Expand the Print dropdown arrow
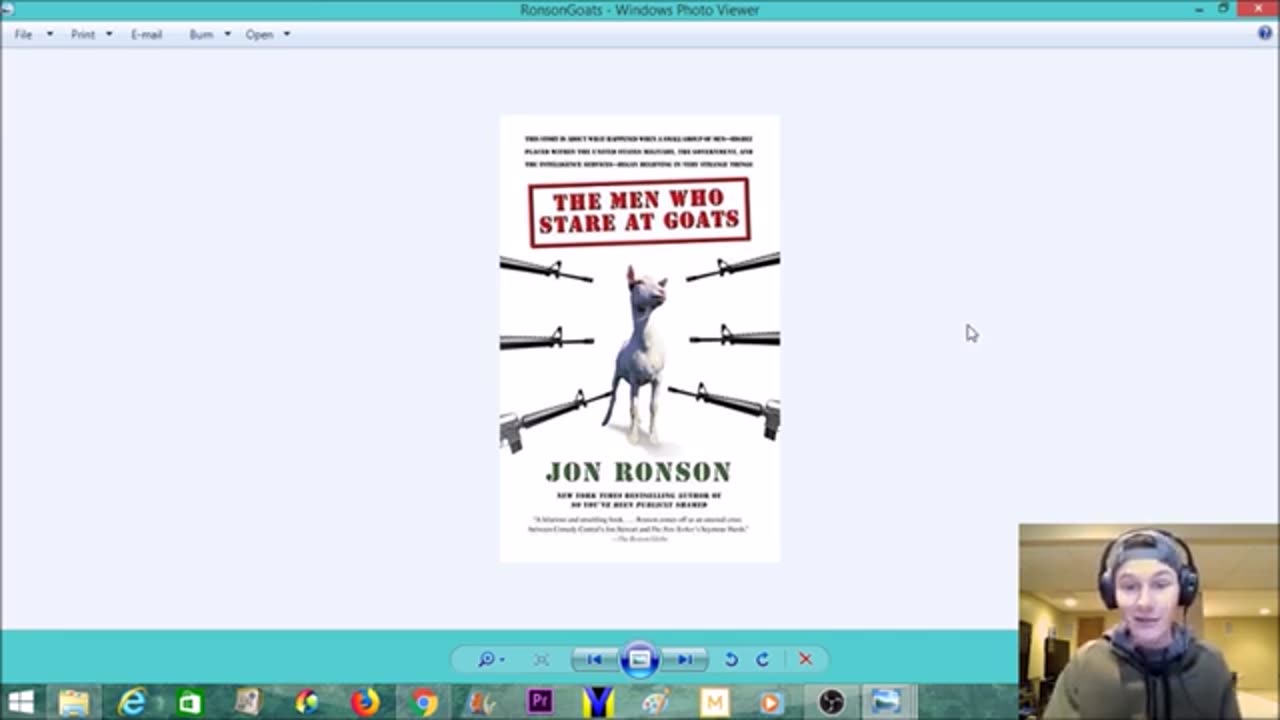 coord(109,34)
